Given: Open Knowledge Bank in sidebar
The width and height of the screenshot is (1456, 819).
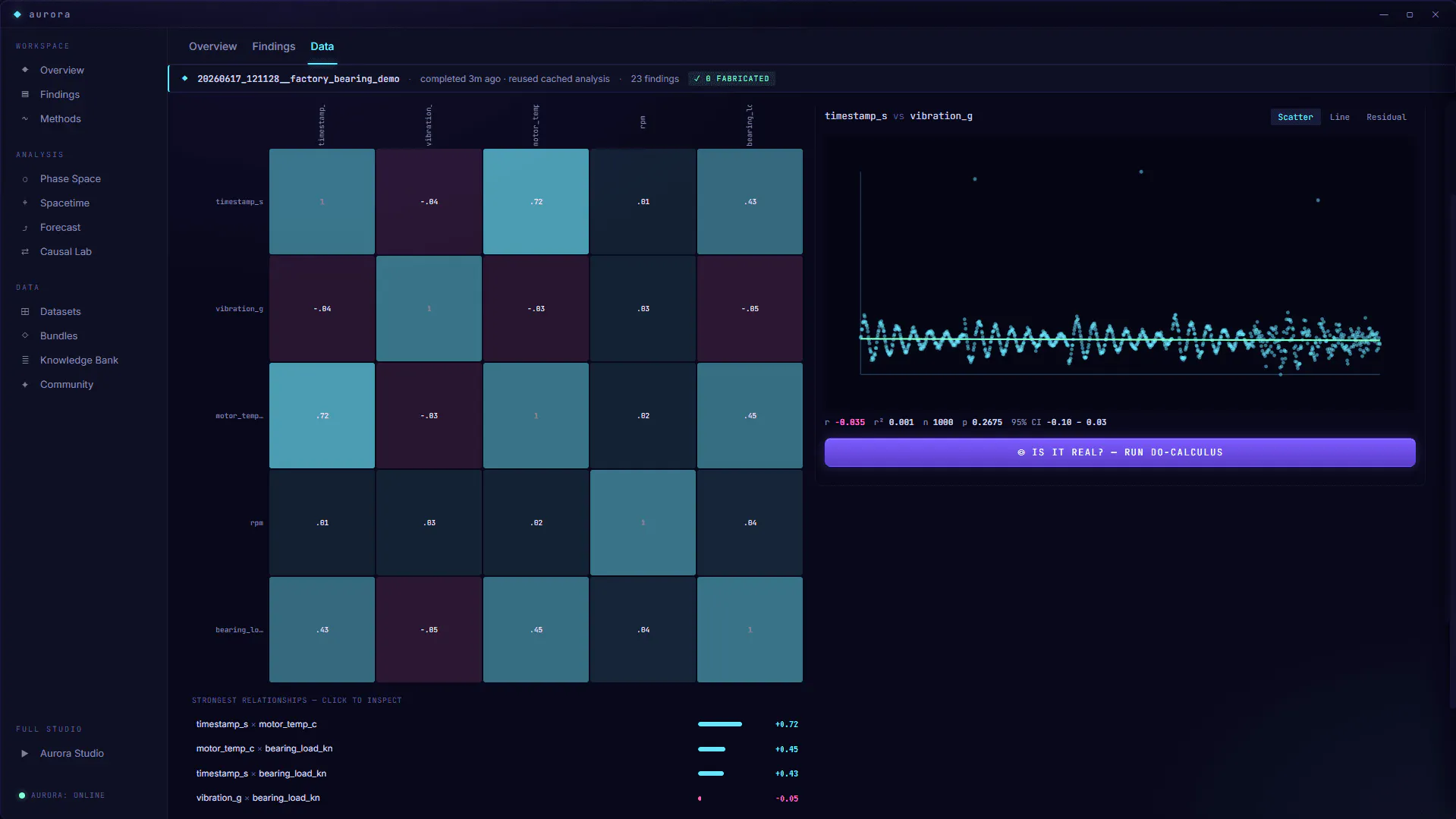Looking at the screenshot, I should pos(79,360).
